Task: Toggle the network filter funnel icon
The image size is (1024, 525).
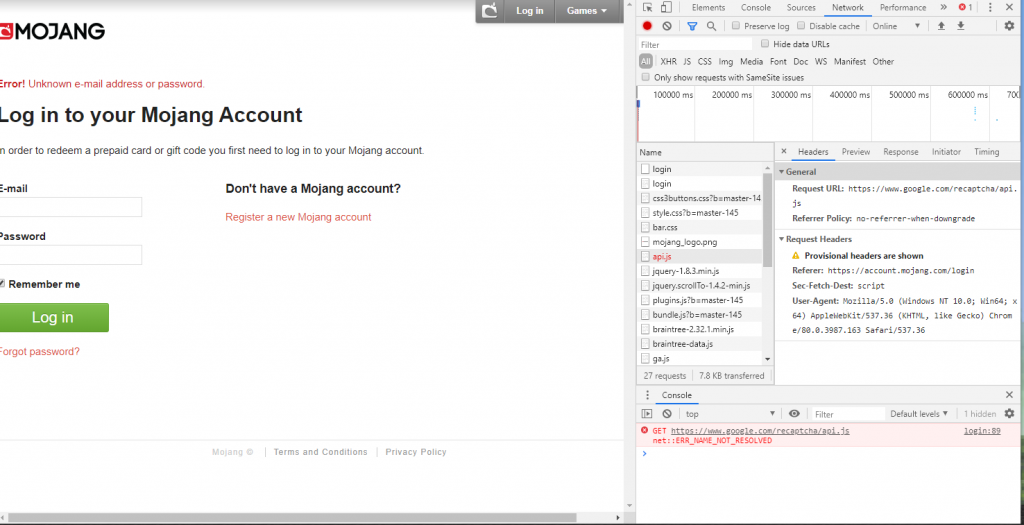Action: pos(692,26)
